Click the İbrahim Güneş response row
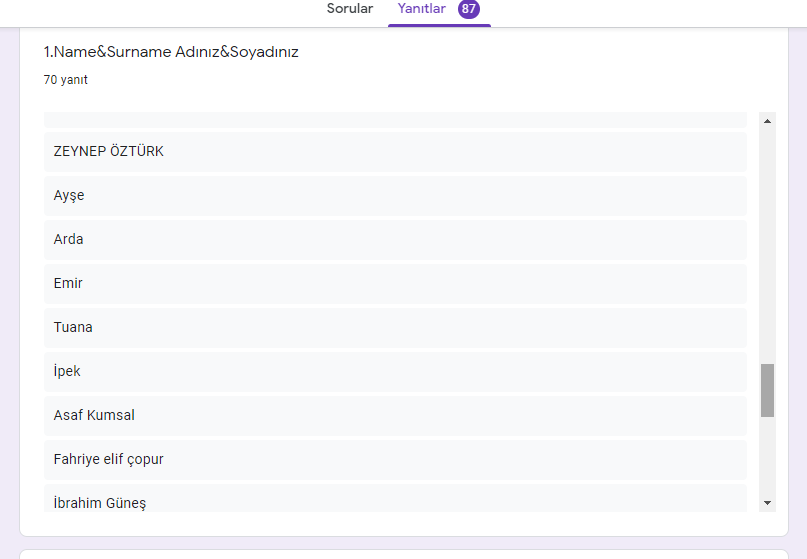This screenshot has width=807, height=559. (x=395, y=499)
